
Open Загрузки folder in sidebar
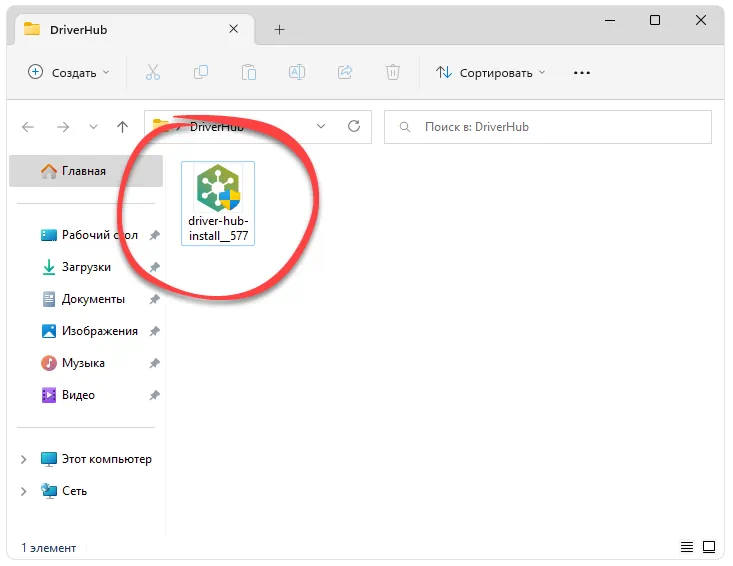click(x=76, y=267)
